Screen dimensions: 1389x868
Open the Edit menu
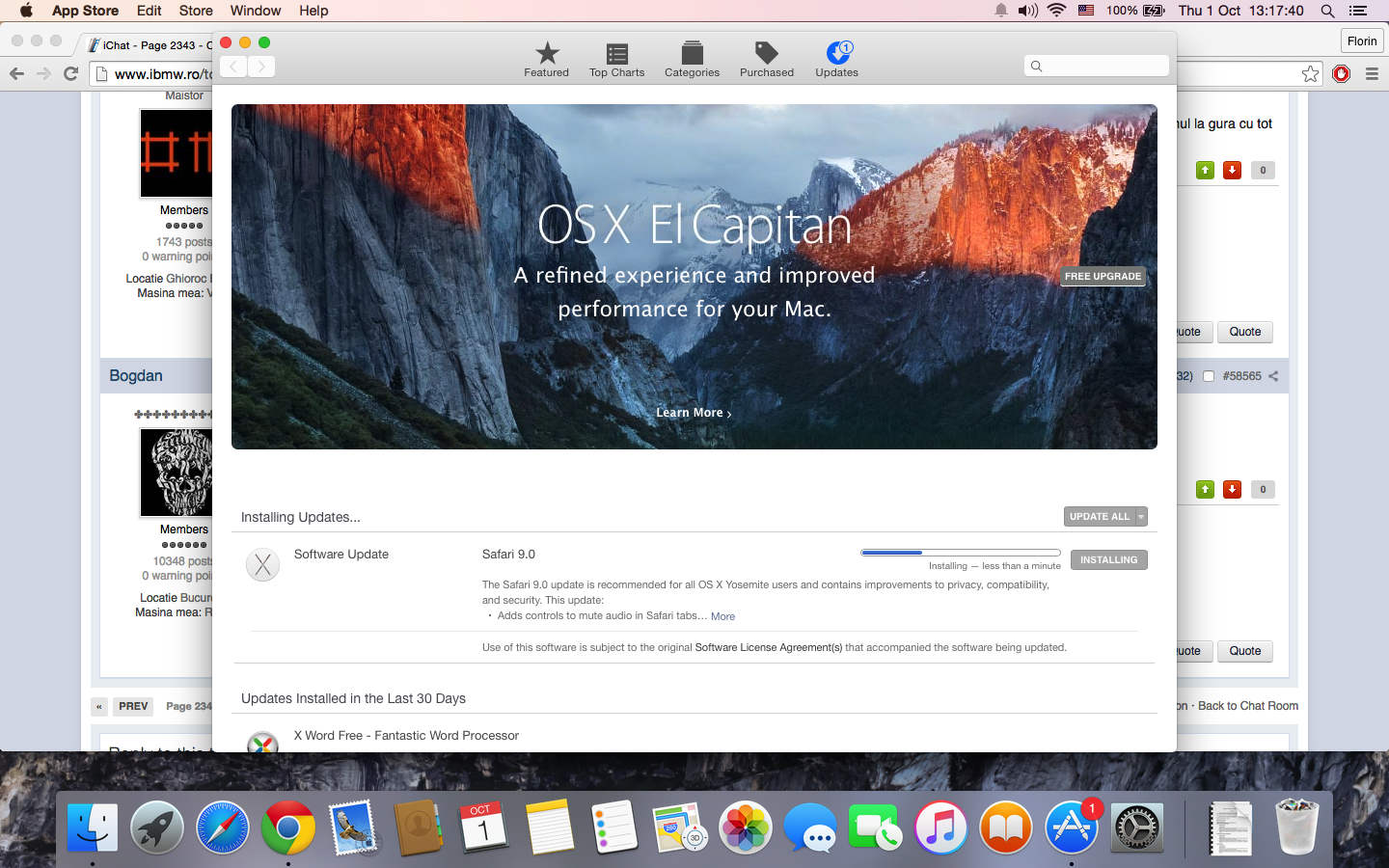coord(149,11)
